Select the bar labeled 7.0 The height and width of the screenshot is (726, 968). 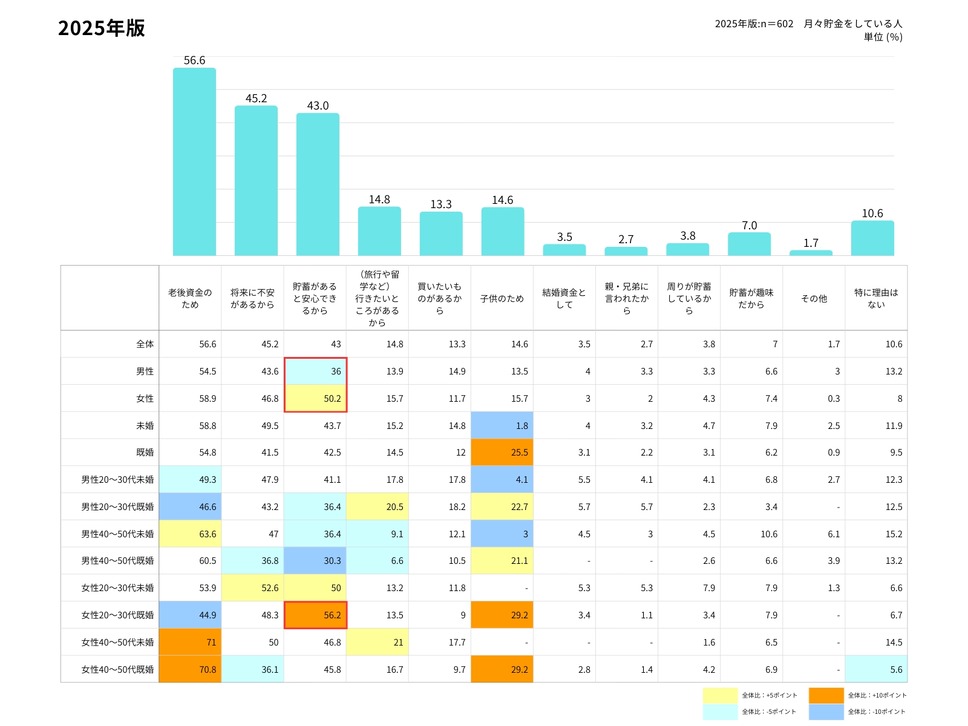(749, 245)
